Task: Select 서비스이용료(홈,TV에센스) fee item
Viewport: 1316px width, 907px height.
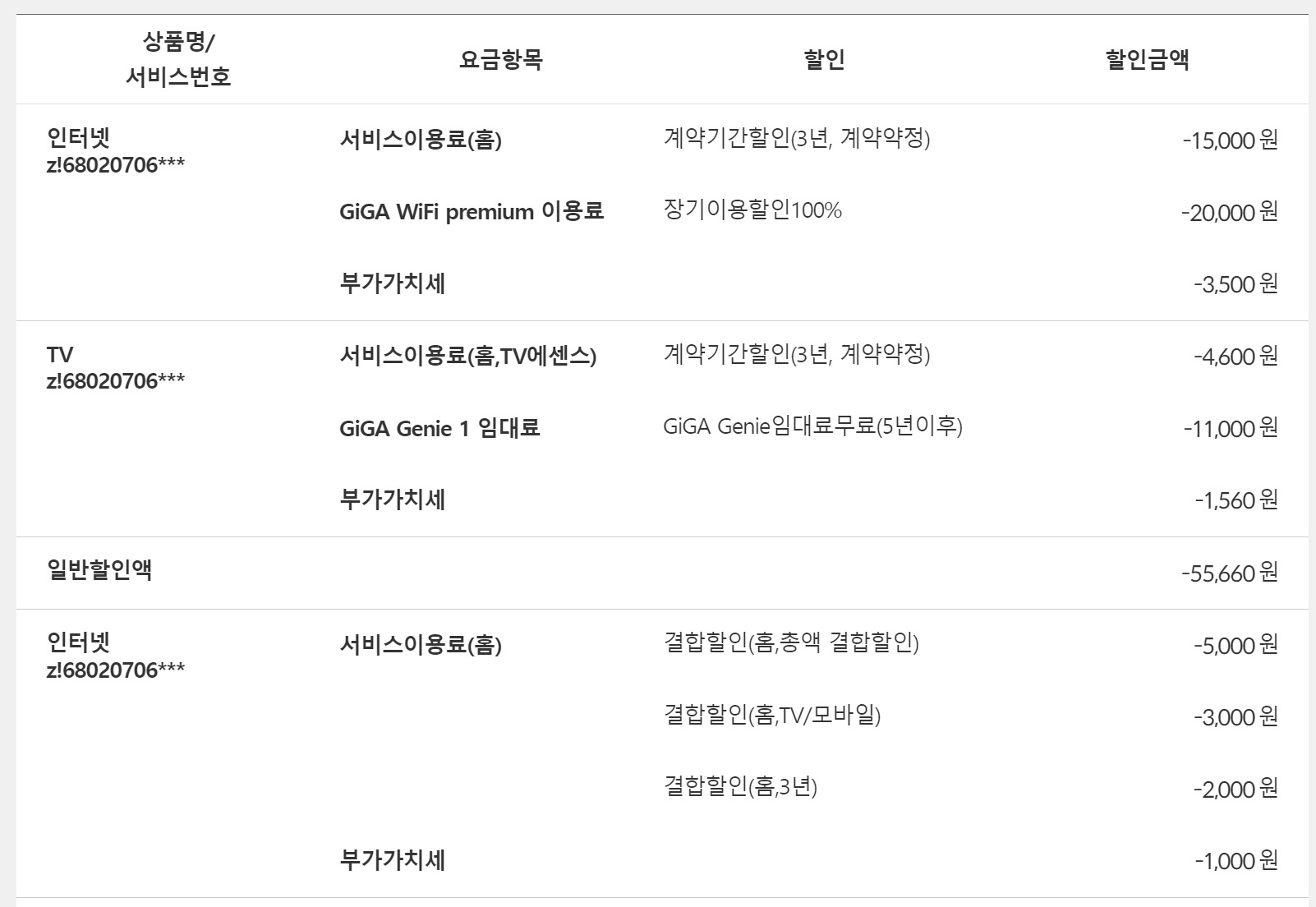Action: coord(468,357)
